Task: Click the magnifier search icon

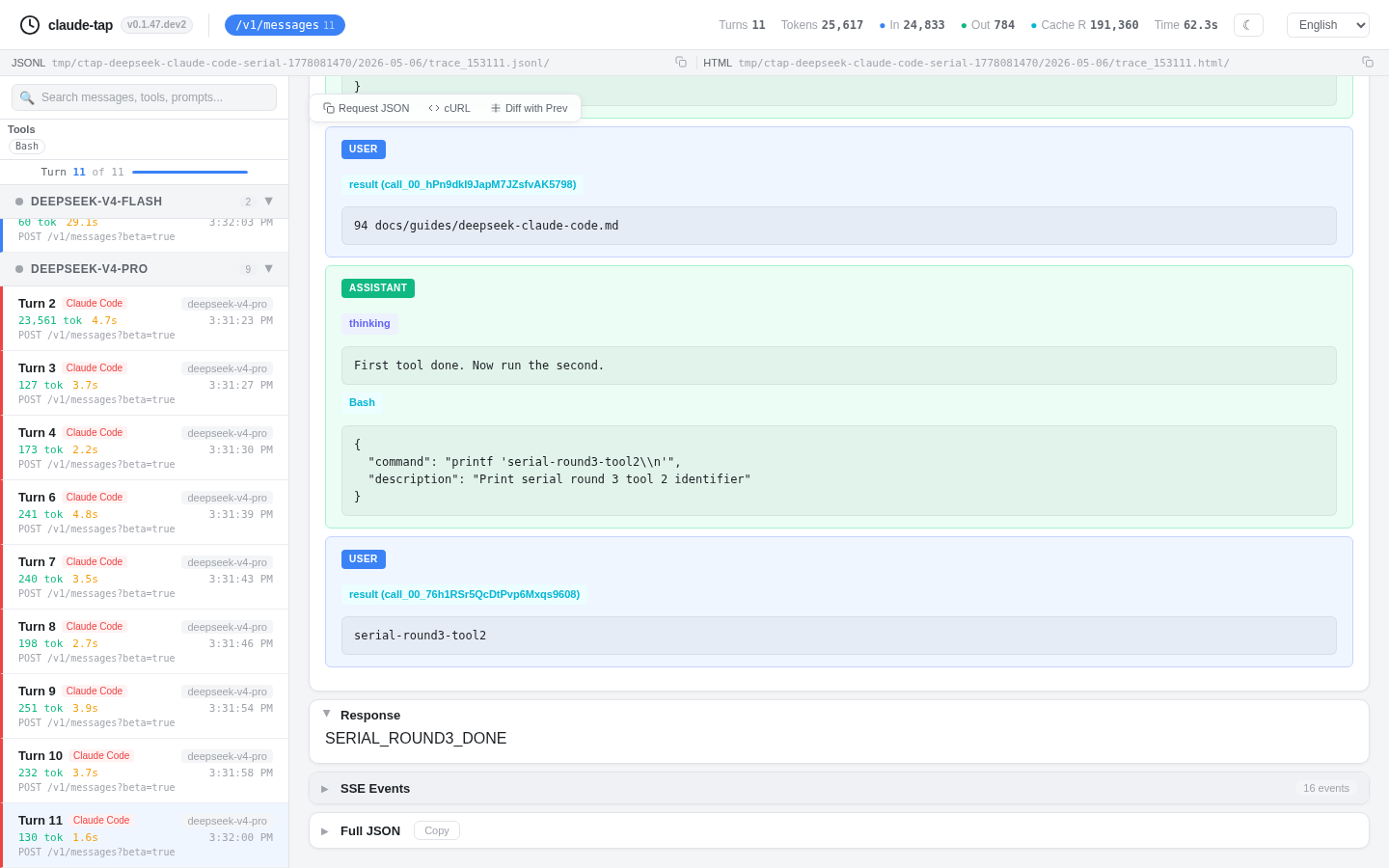Action: click(27, 97)
